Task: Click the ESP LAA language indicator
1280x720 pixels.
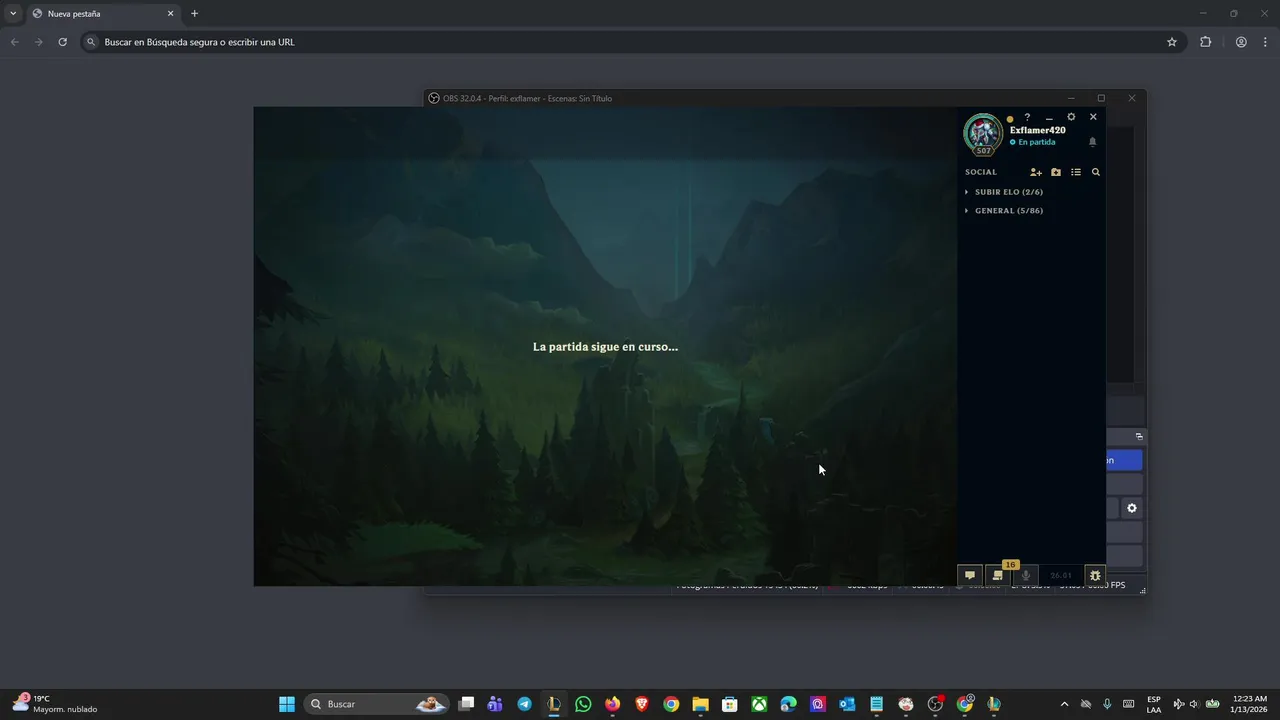Action: (x=1154, y=704)
